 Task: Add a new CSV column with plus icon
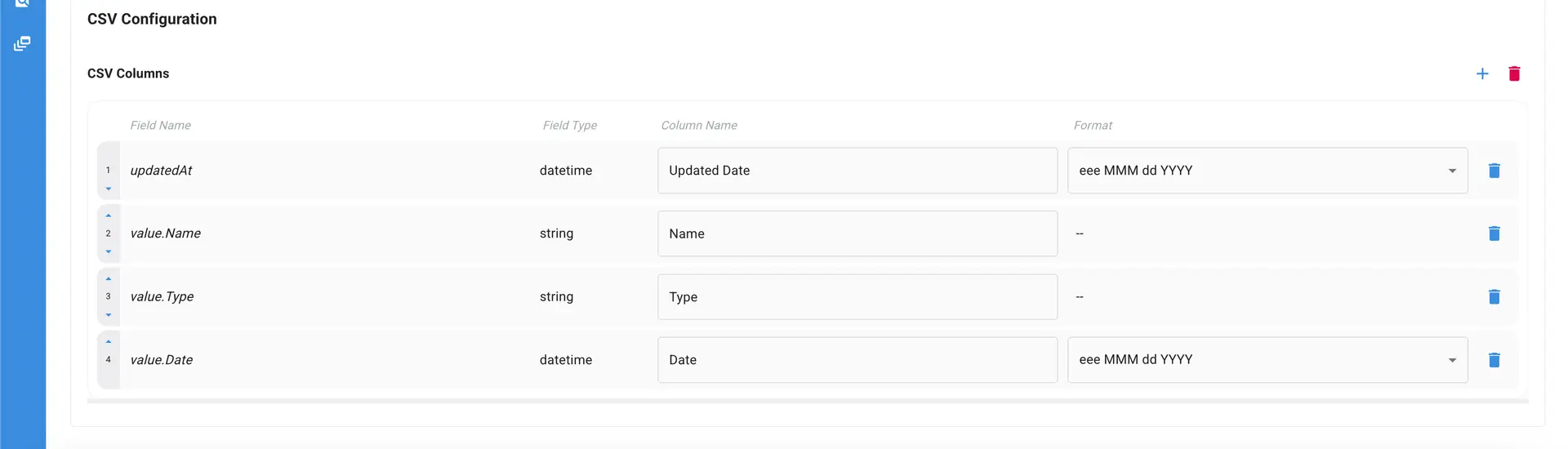pos(1482,73)
